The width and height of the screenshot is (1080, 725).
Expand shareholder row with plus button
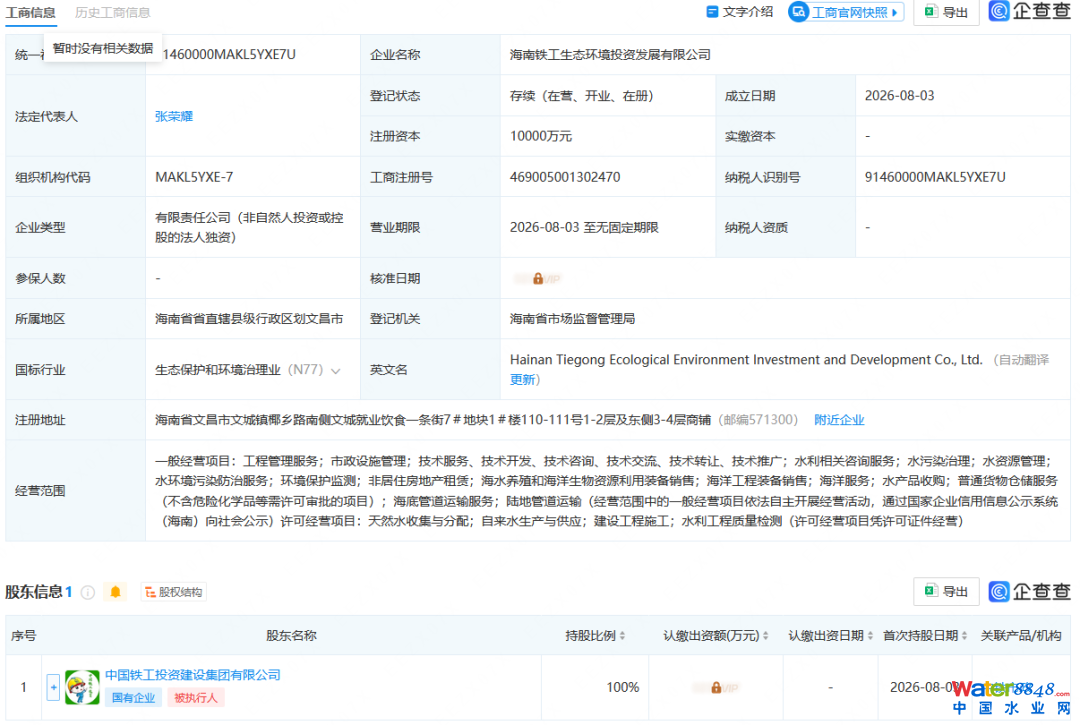coord(53,687)
